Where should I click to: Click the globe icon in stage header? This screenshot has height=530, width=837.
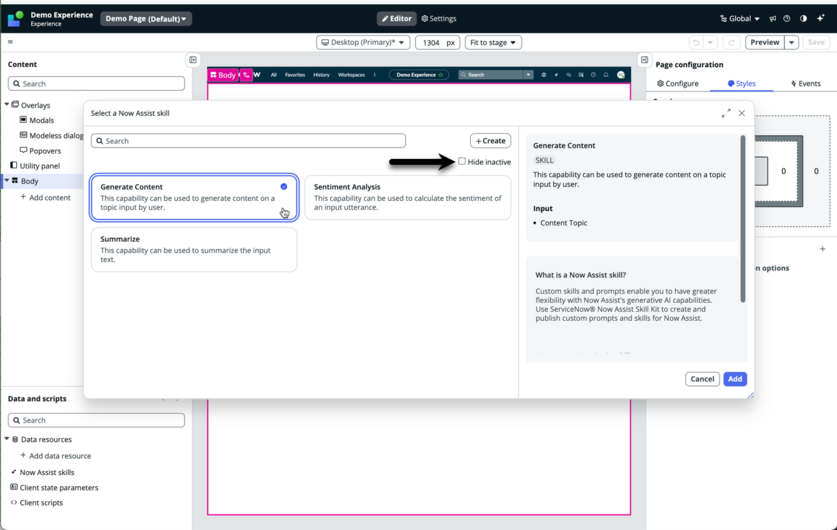[x=544, y=75]
